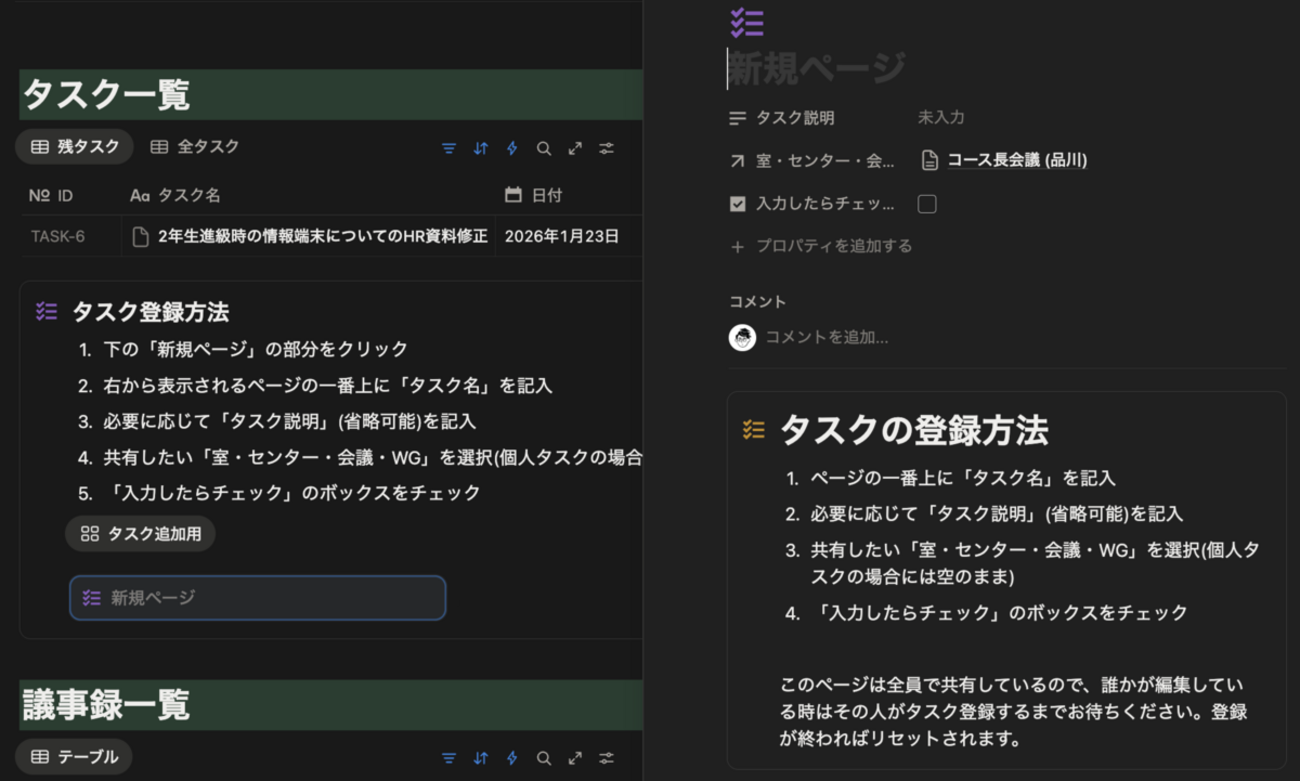Open sort options for タスク一覧
Screen dimensions: 1300x781
[x=480, y=148]
